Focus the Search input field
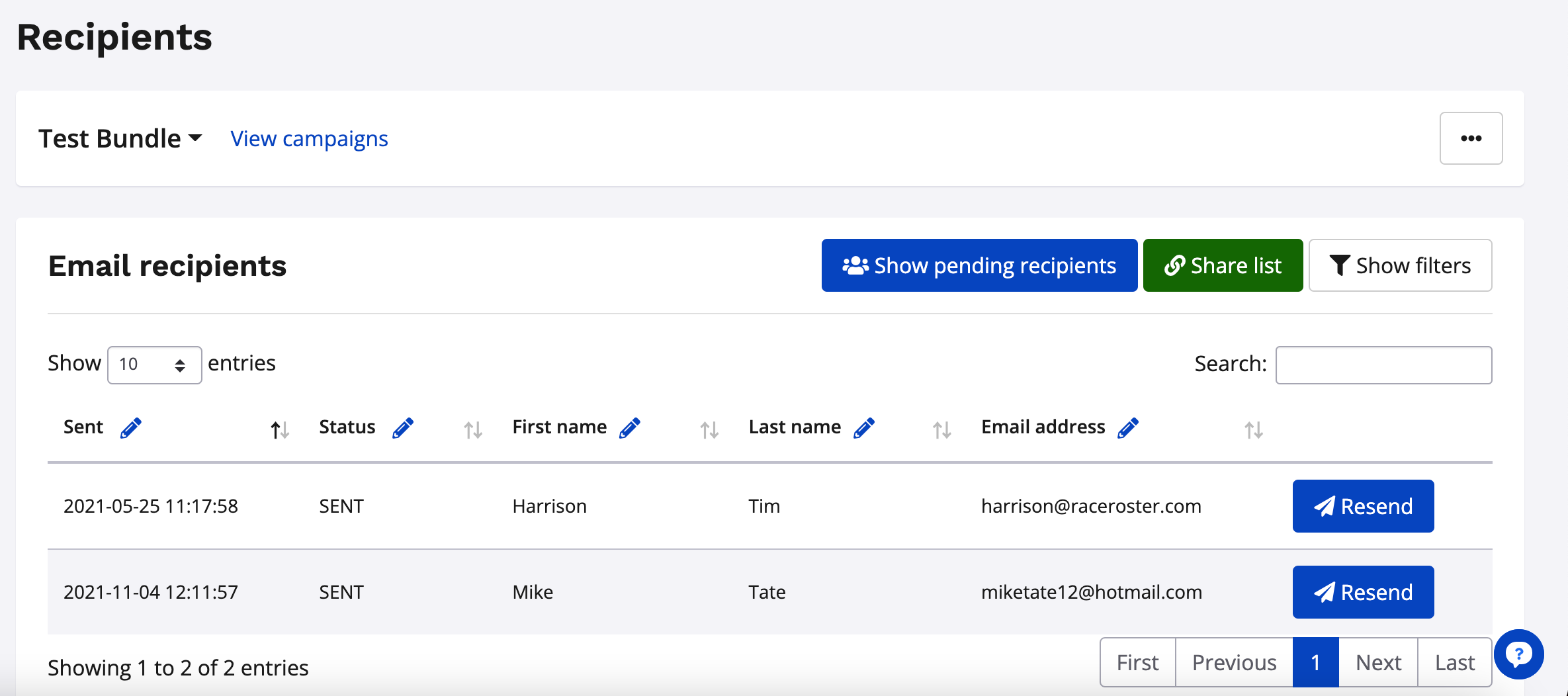Viewport: 1568px width, 696px height. 1383,365
